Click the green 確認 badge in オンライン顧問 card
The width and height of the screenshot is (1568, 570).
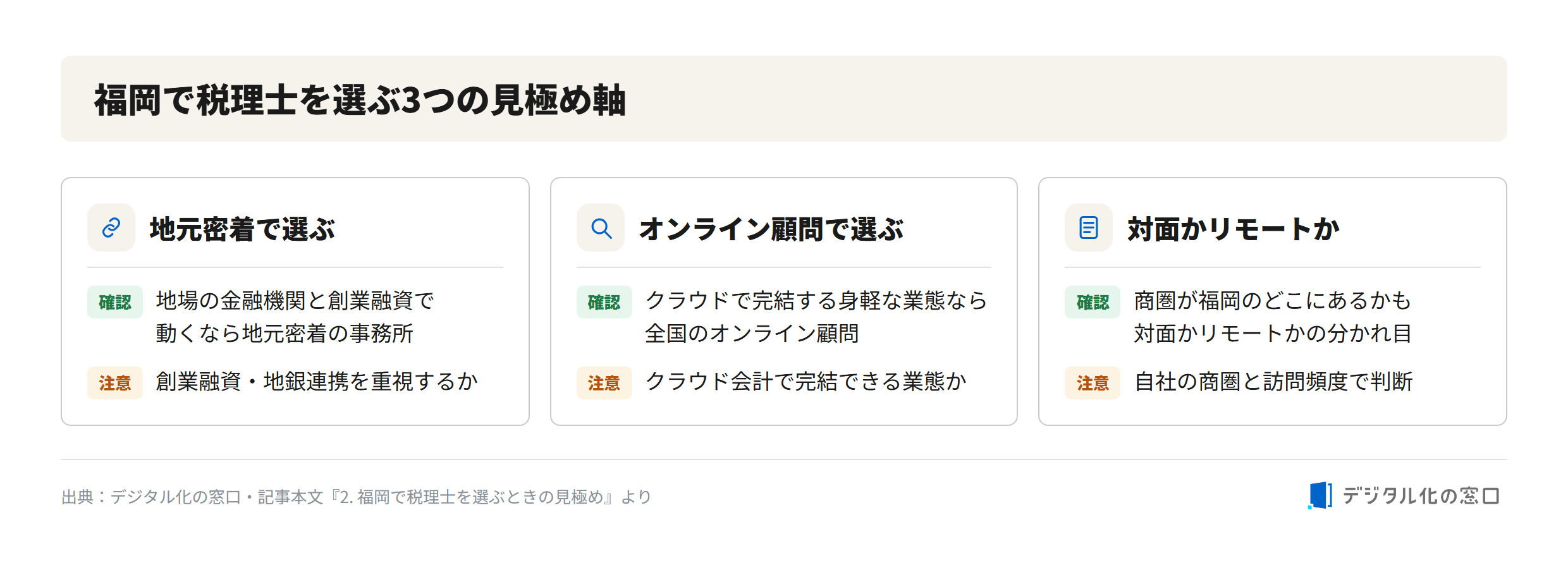click(x=604, y=302)
